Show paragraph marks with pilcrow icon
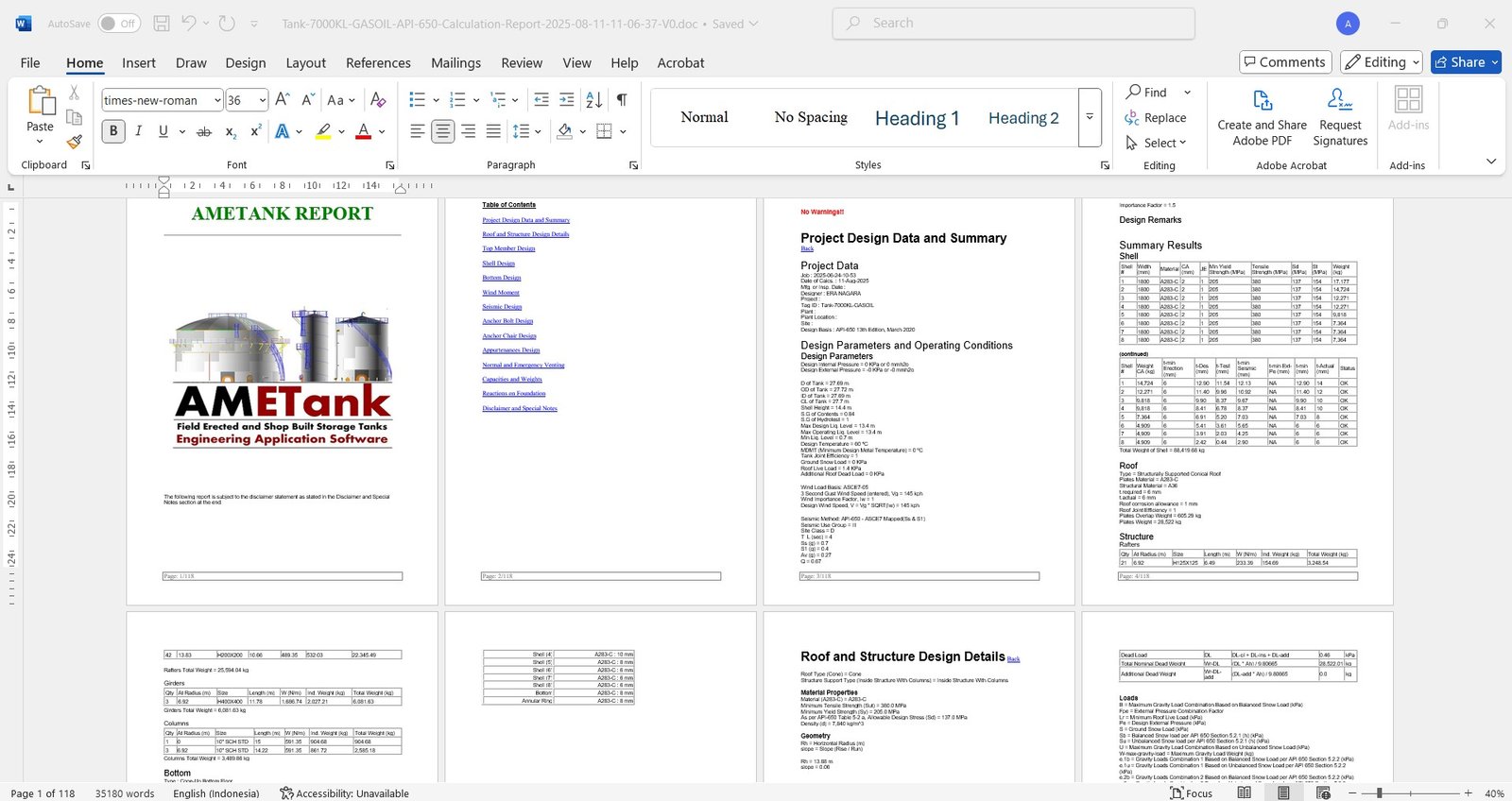This screenshot has height=801, width=1512. click(622, 100)
